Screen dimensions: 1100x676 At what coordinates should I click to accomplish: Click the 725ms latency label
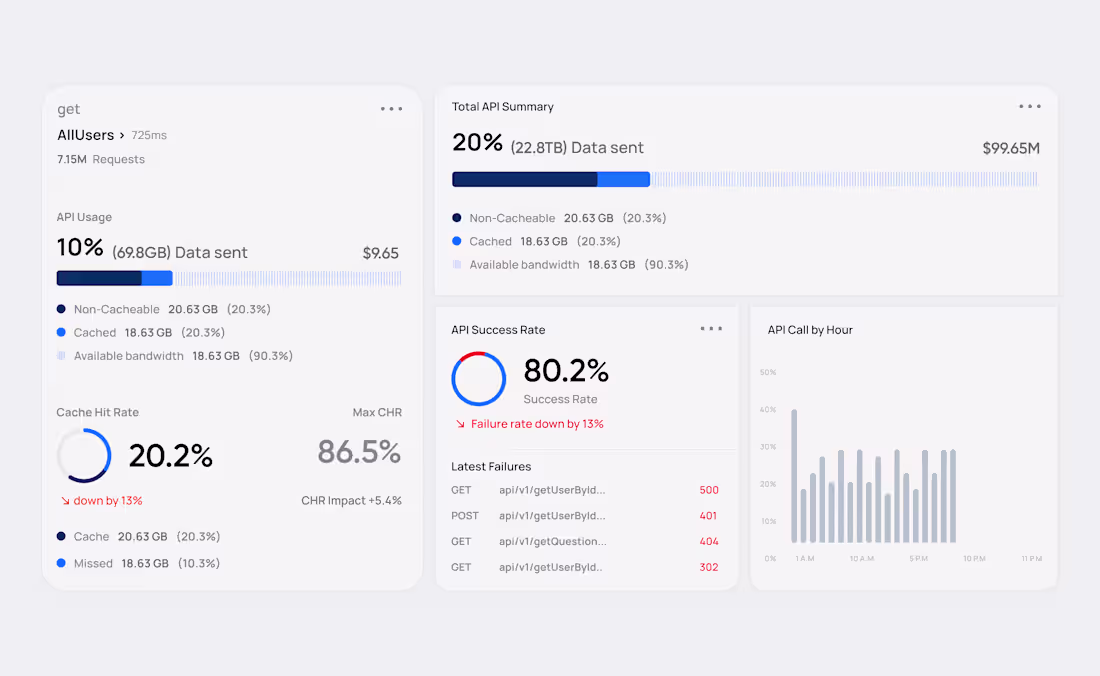[x=149, y=135]
